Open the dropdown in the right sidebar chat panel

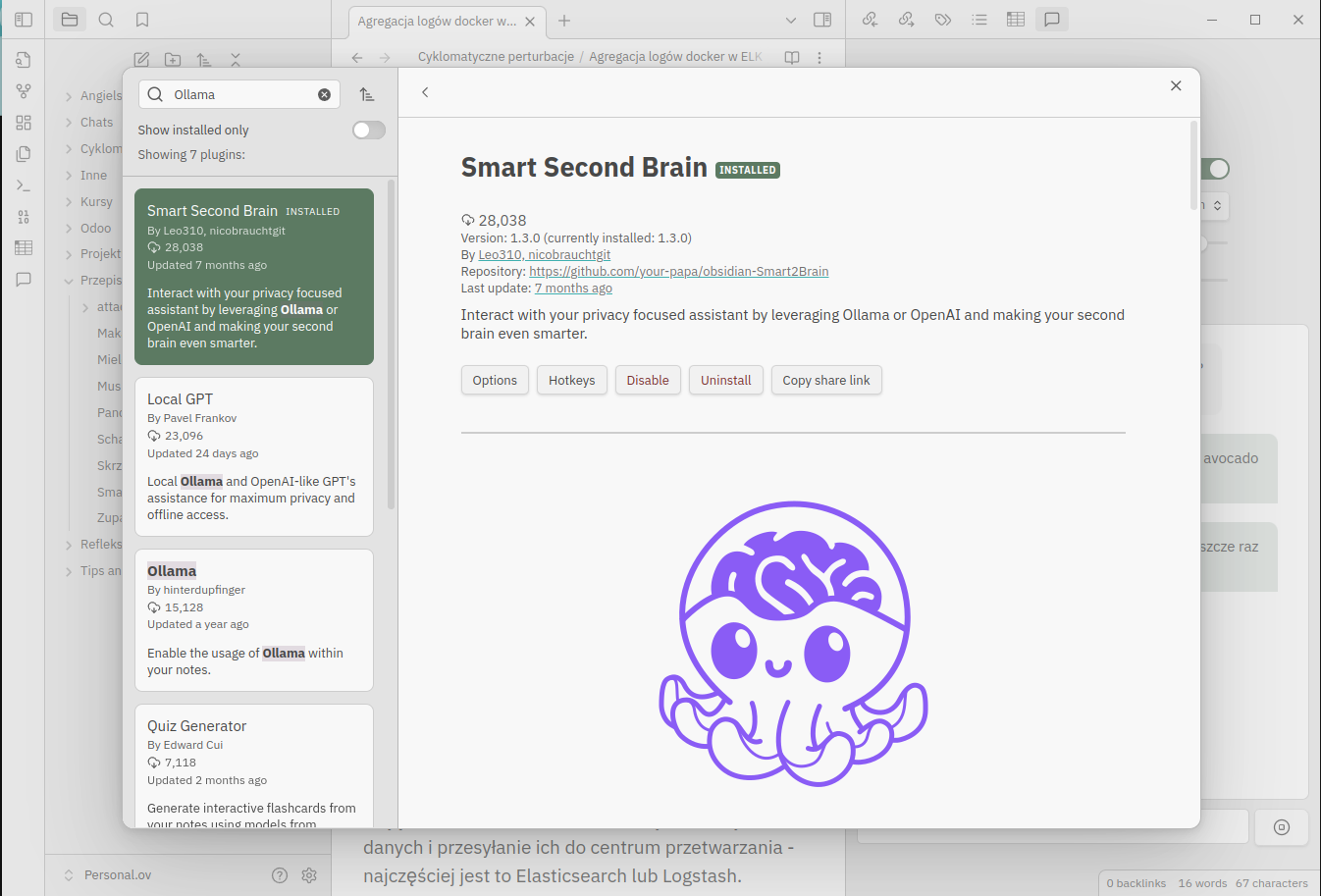click(x=1215, y=205)
